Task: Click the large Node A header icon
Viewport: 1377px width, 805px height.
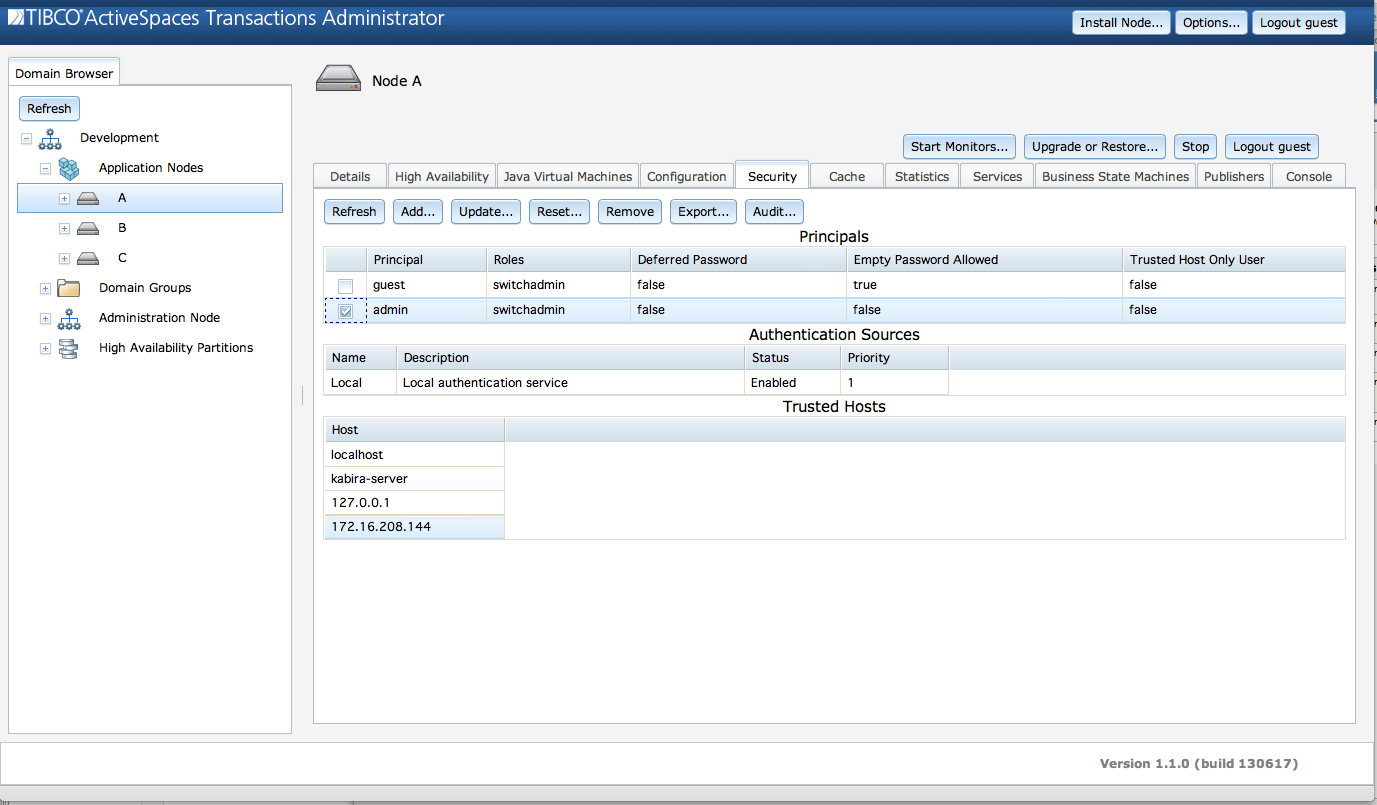Action: pyautogui.click(x=338, y=80)
